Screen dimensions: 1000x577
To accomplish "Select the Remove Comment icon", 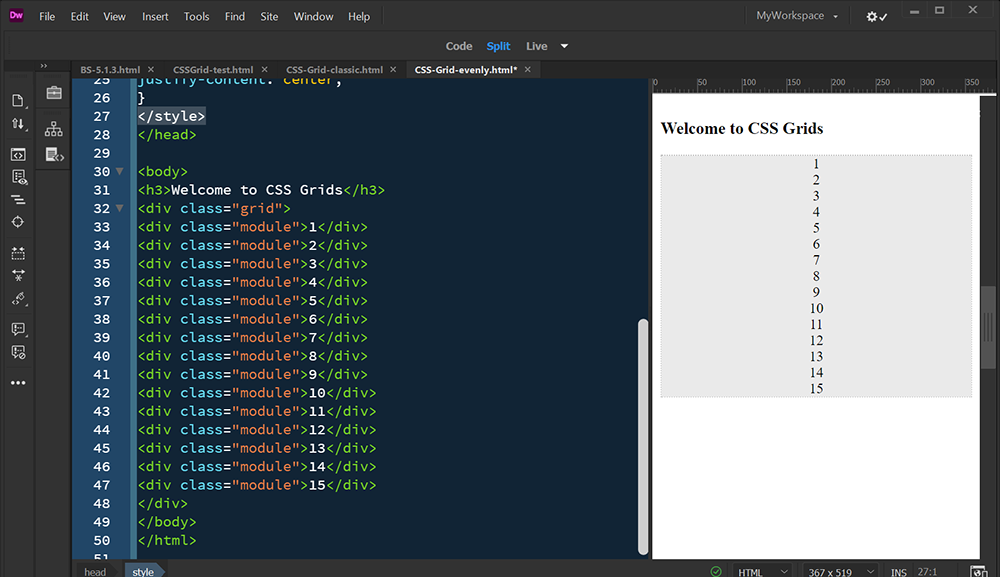I will tap(17, 352).
